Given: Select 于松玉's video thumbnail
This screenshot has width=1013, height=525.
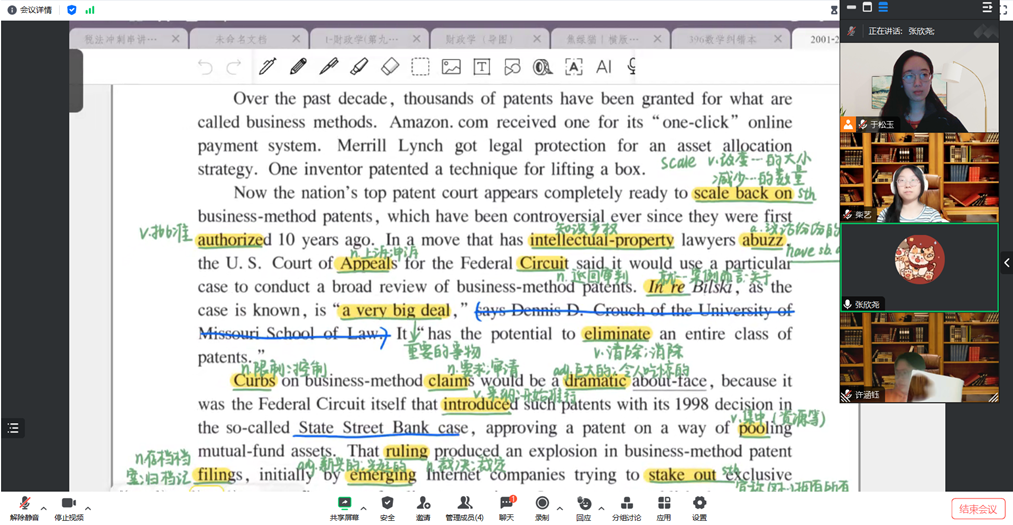Looking at the screenshot, I should click(918, 88).
